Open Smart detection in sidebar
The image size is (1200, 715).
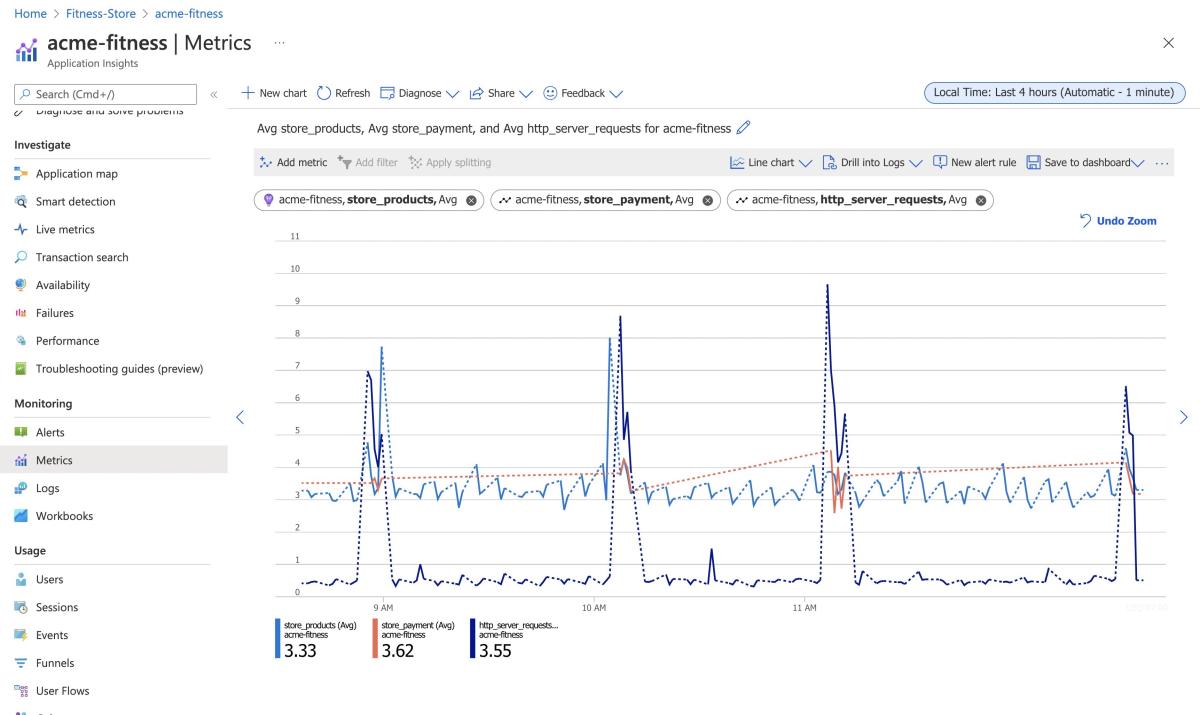click(75, 202)
